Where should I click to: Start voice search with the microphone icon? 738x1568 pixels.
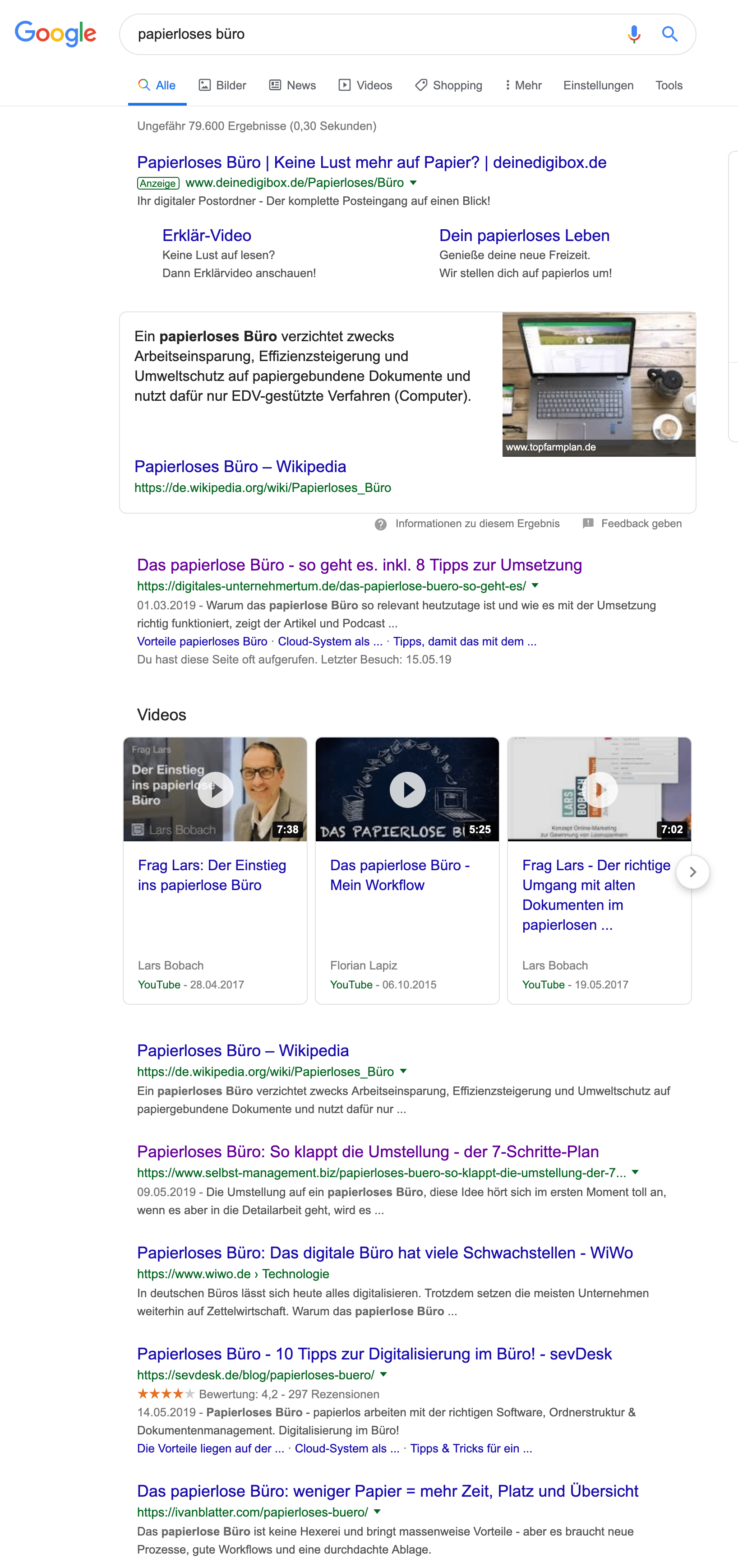point(634,34)
